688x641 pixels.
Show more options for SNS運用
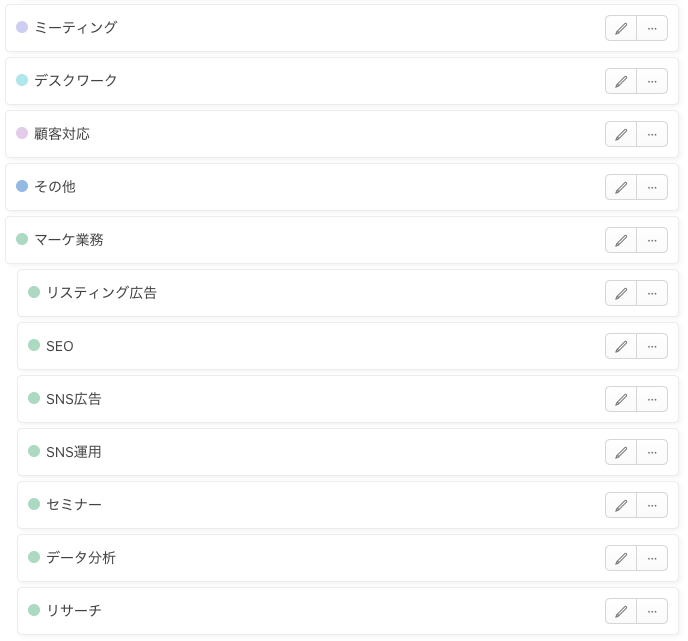coord(652,452)
